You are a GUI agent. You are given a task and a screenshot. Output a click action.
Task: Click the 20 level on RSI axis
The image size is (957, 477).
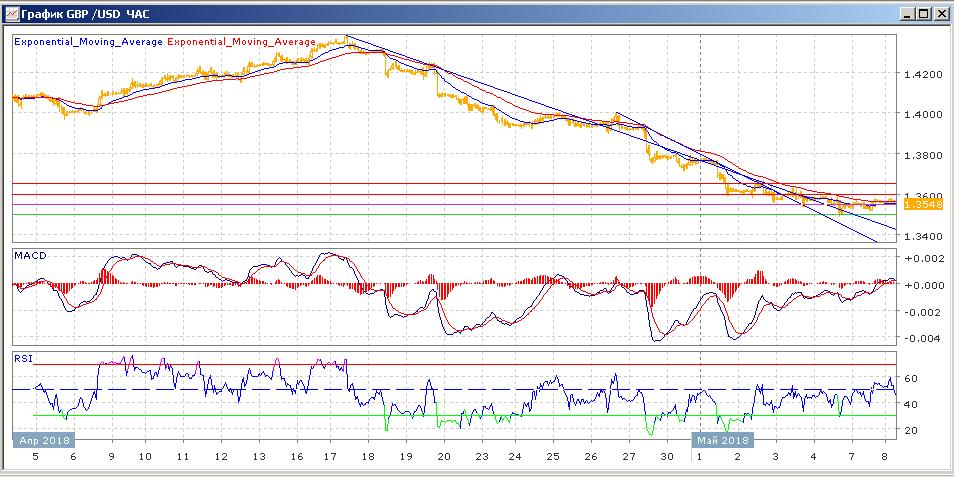coord(912,430)
